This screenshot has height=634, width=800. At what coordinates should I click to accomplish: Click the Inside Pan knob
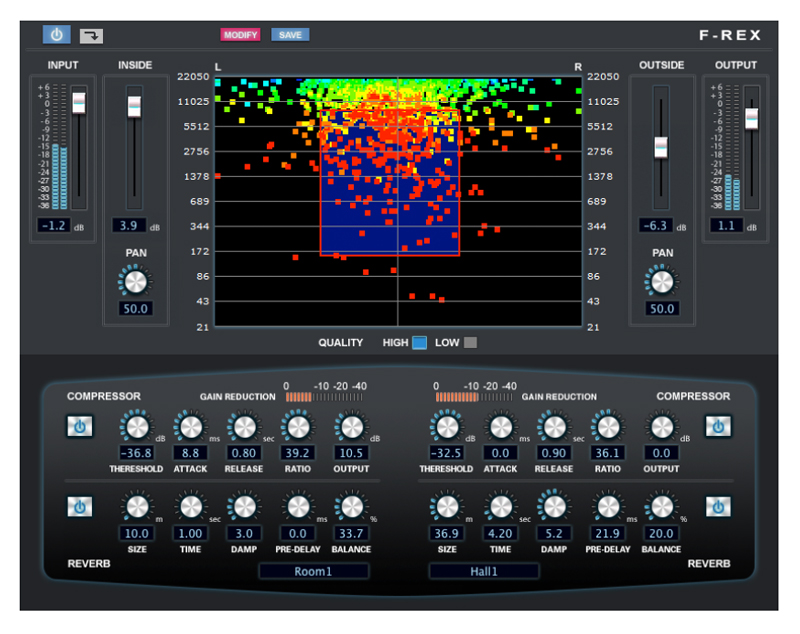coord(136,281)
